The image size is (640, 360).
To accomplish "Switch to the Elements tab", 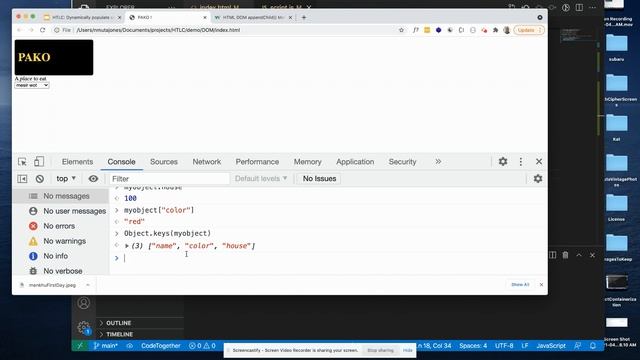I will [78, 162].
